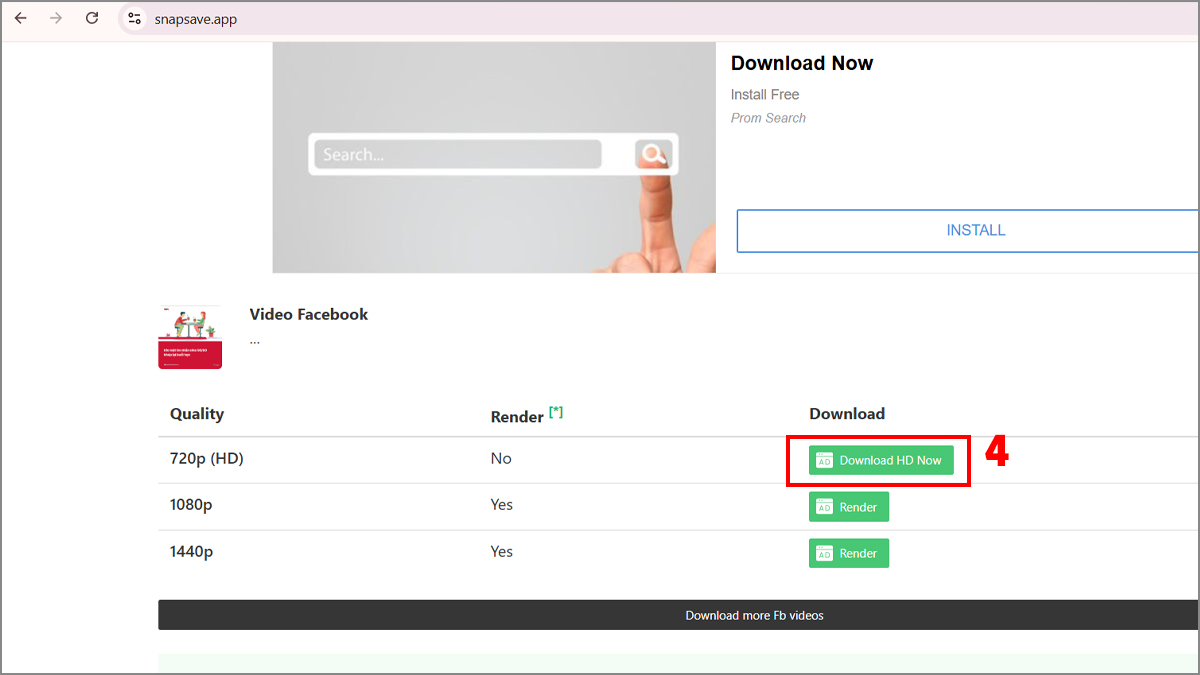Click the Prom Search text
The height and width of the screenshot is (675, 1200).
pyautogui.click(x=768, y=117)
